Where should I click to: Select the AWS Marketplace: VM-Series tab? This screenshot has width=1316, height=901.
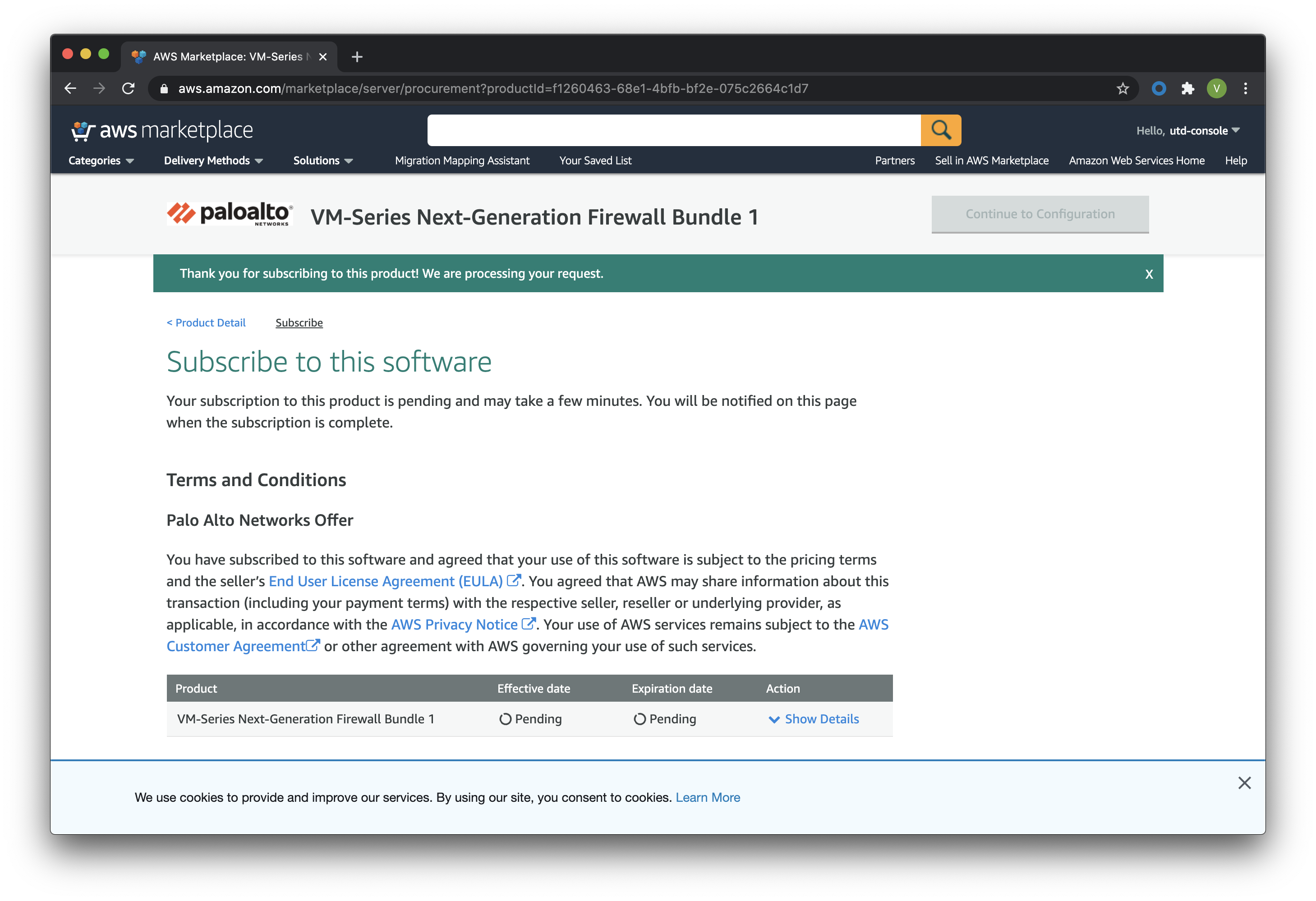pyautogui.click(x=229, y=57)
